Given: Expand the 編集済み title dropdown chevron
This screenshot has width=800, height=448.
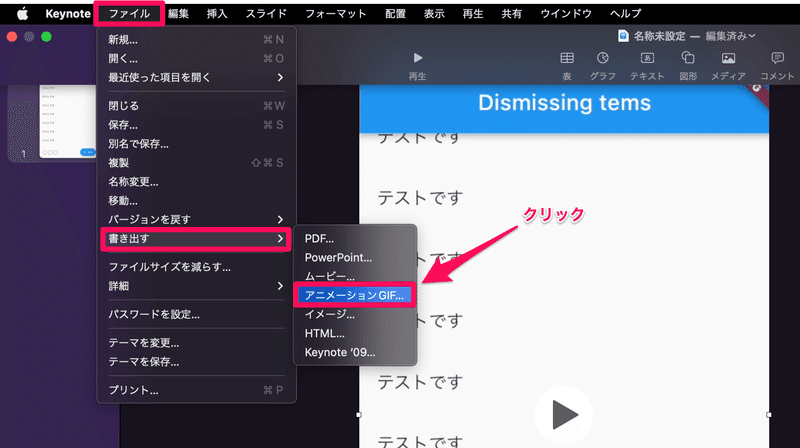Looking at the screenshot, I should [x=752, y=36].
